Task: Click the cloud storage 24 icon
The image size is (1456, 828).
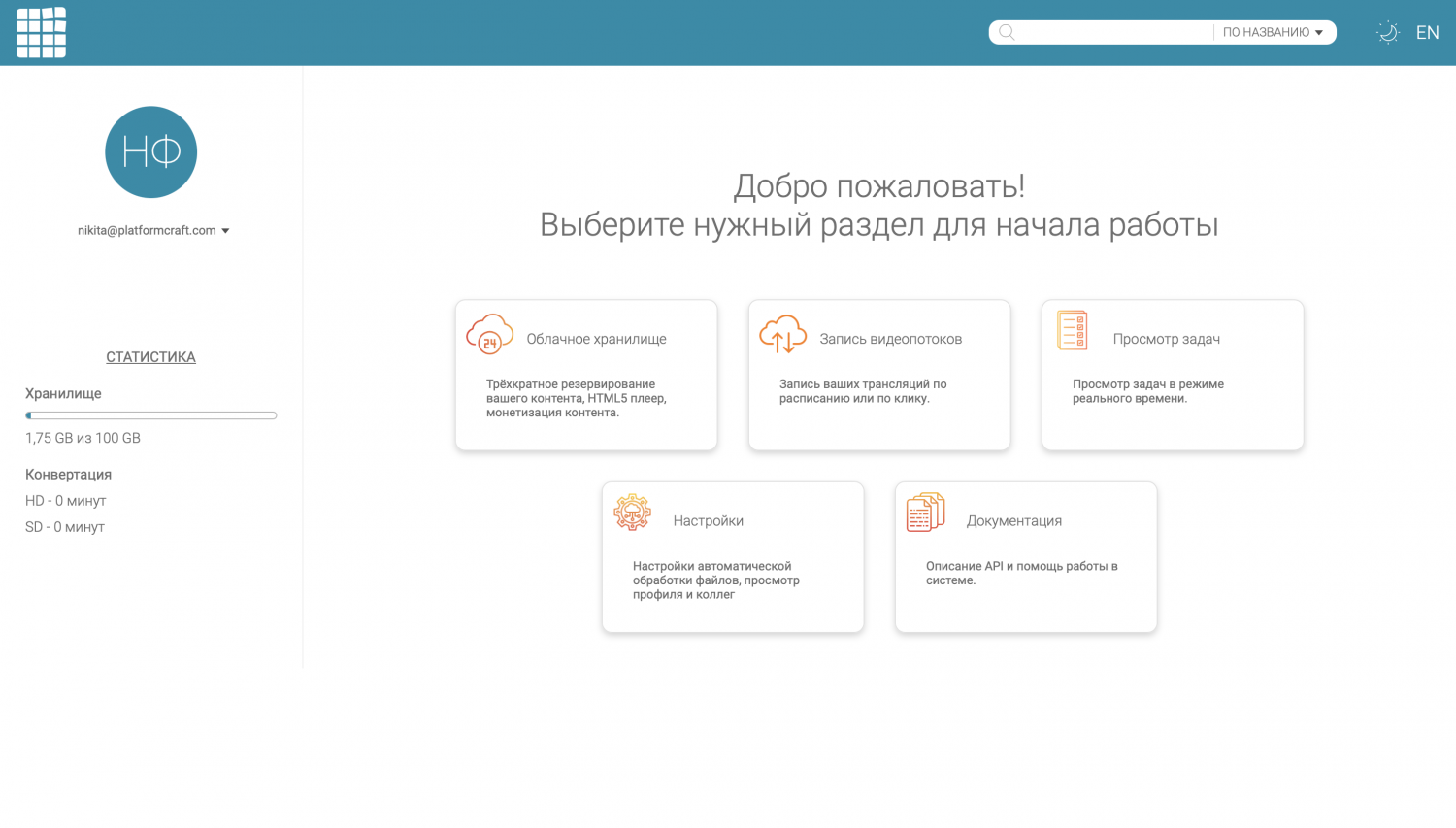Action: (489, 334)
